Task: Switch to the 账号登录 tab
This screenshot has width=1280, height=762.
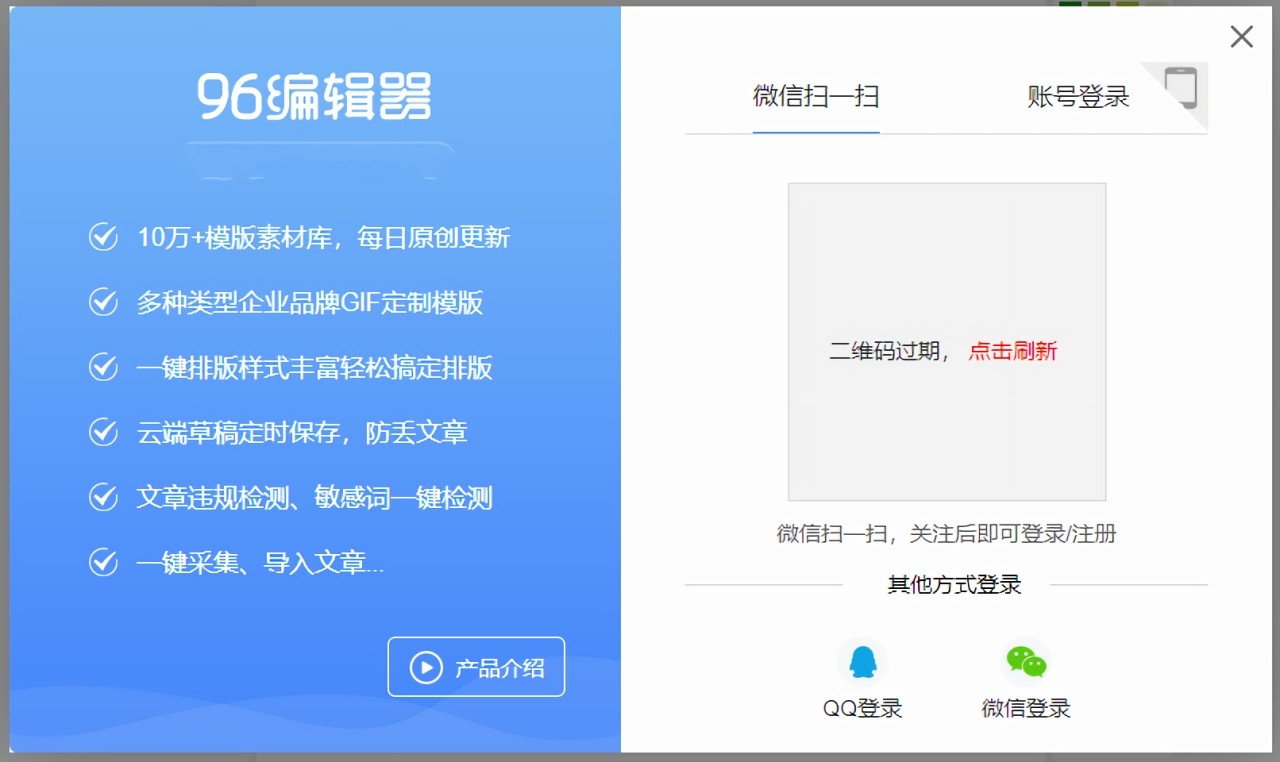Action: click(1078, 97)
